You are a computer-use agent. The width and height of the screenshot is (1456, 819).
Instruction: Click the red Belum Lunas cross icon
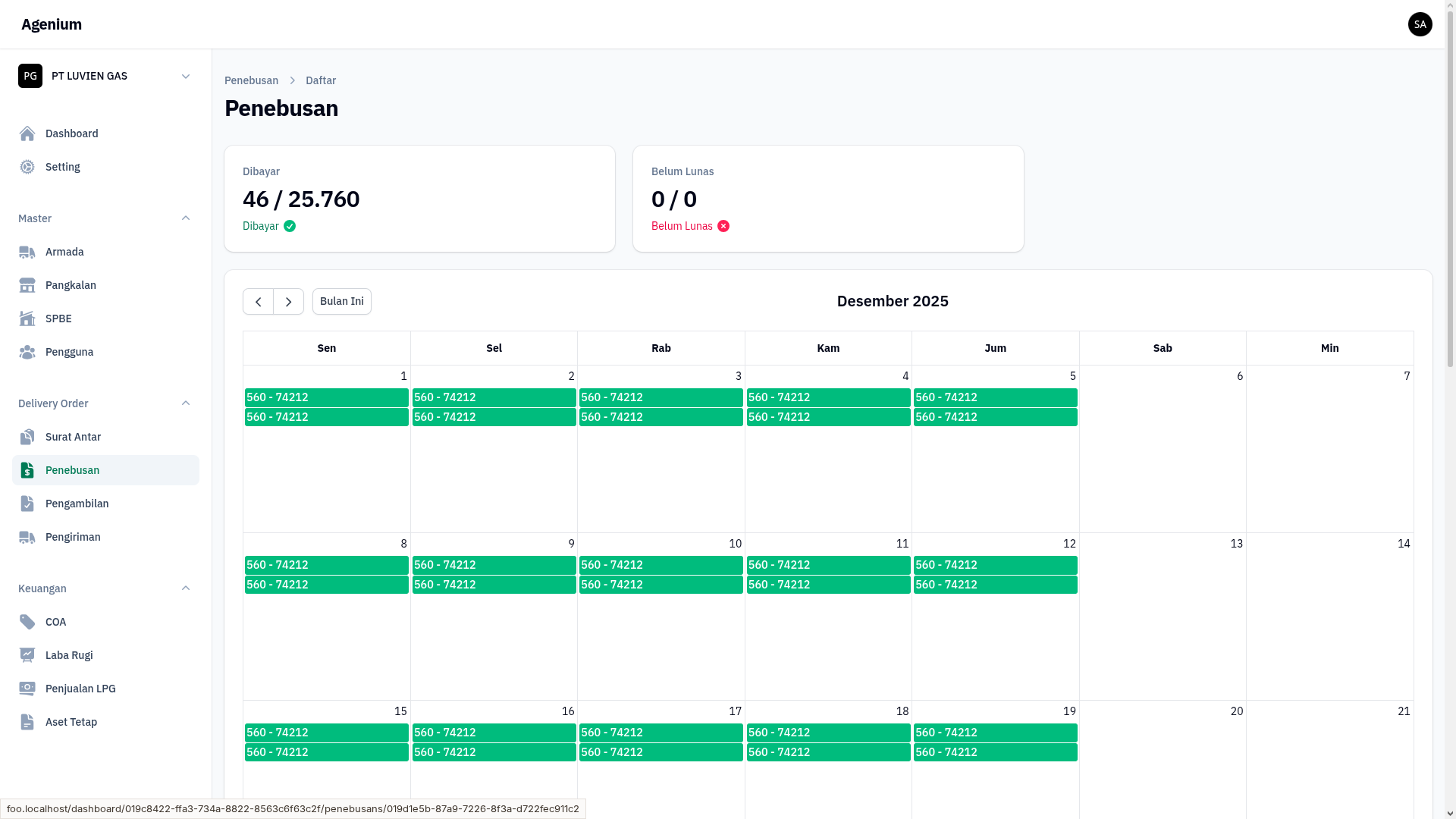click(x=723, y=226)
